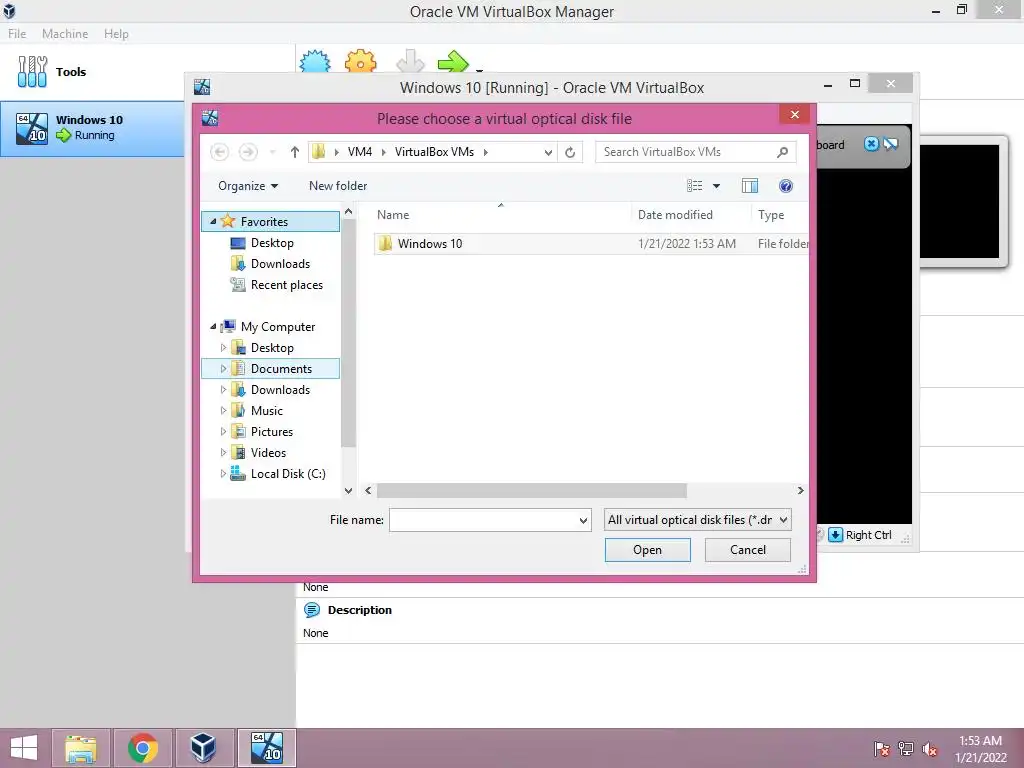Viewport: 1024px width, 768px height.
Task: Click the Search VirtualBox VMs field
Action: [x=686, y=152]
